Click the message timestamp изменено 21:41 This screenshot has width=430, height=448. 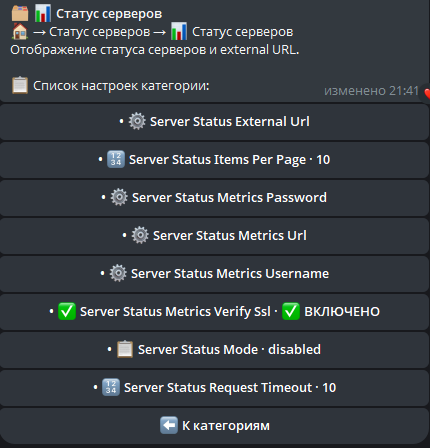pyautogui.click(x=371, y=91)
